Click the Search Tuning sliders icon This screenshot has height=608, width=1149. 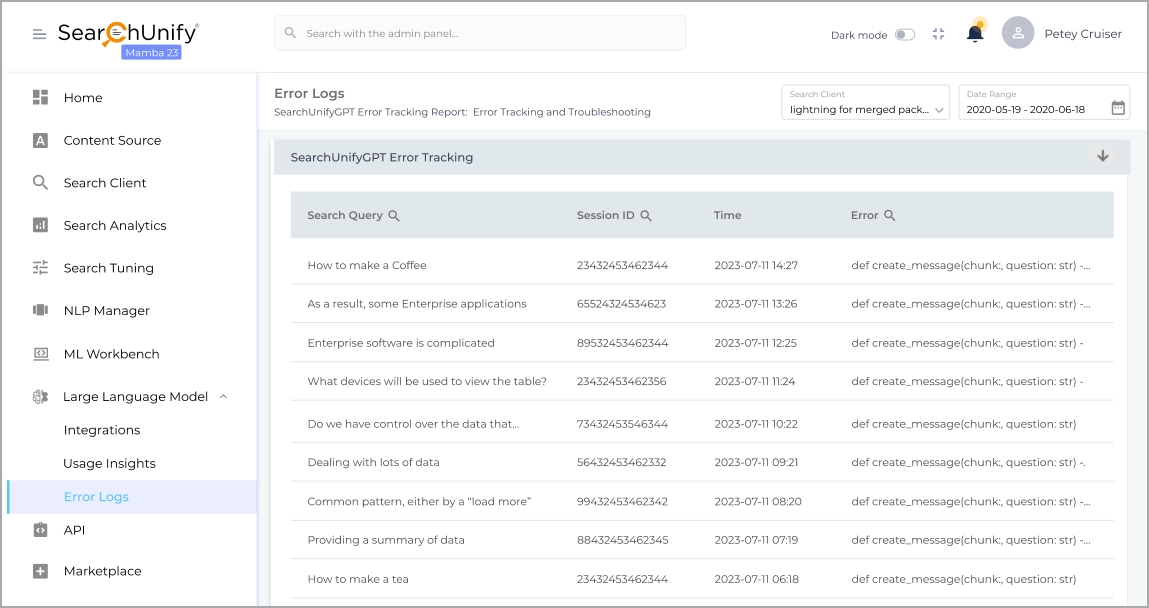(40, 267)
